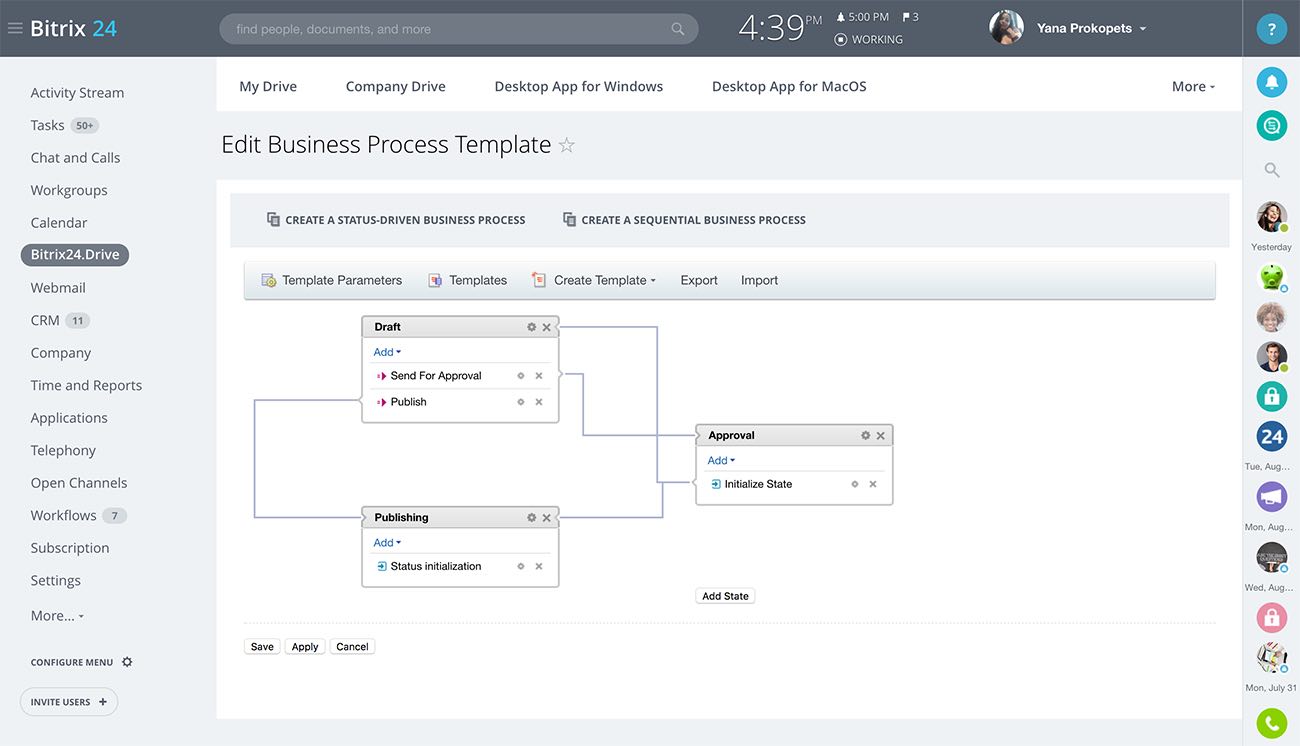Click the notifications bell icon
This screenshot has height=746, width=1300.
click(1271, 82)
